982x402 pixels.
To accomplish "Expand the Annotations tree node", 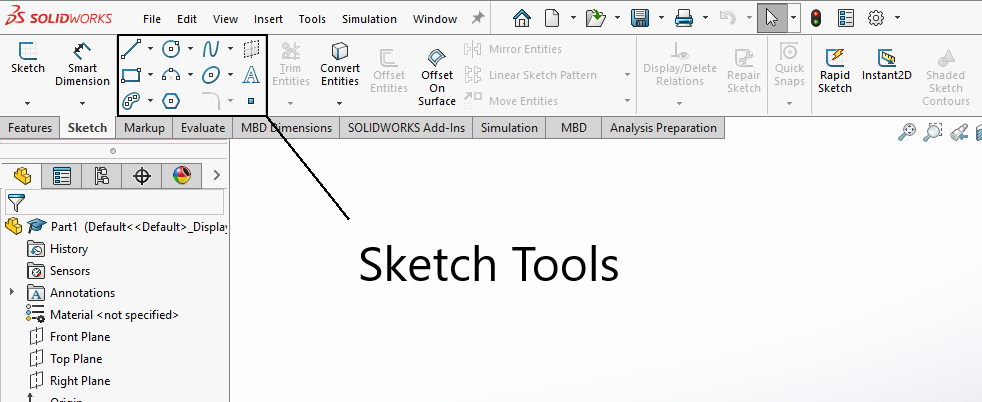I will pos(12,292).
